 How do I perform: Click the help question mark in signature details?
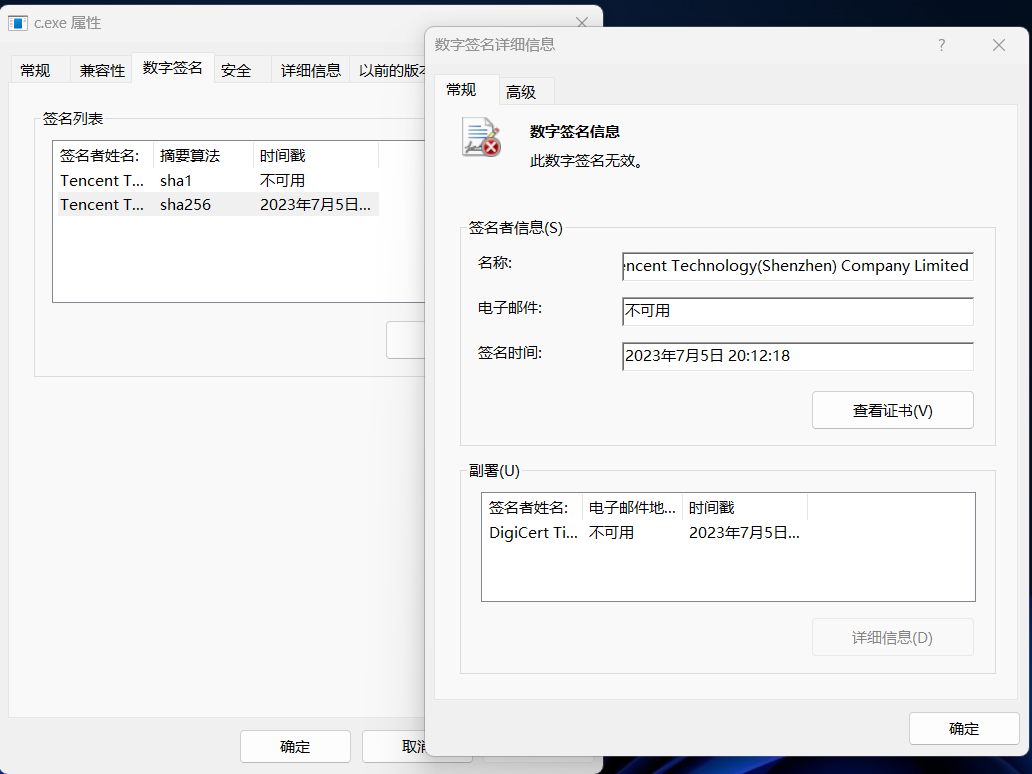tap(942, 45)
